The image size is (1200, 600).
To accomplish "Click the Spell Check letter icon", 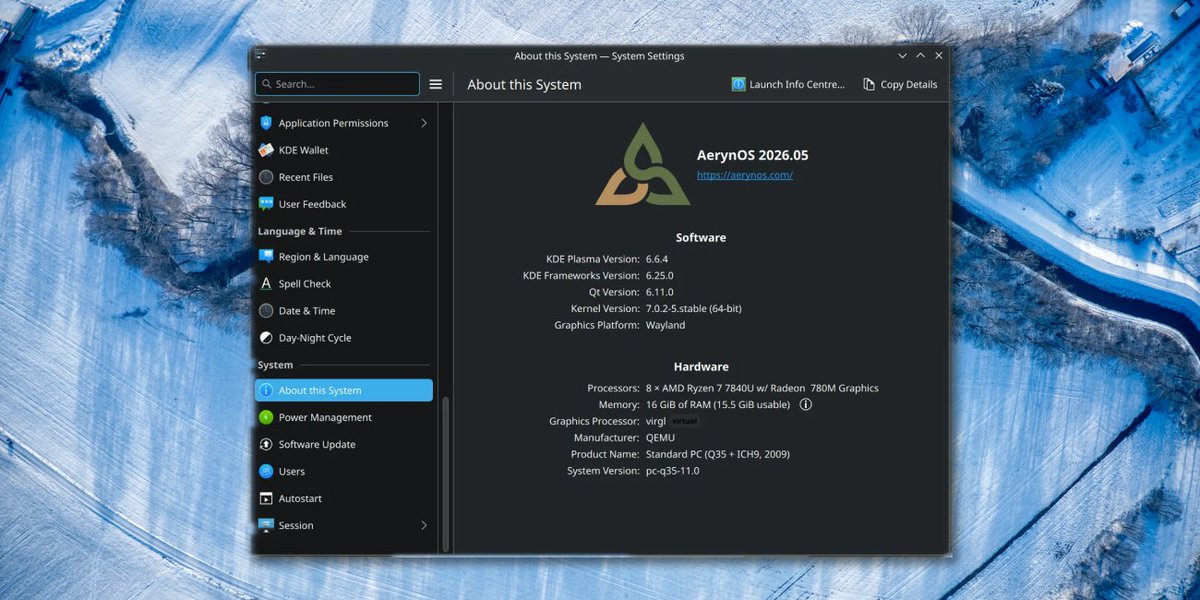I will pos(266,283).
